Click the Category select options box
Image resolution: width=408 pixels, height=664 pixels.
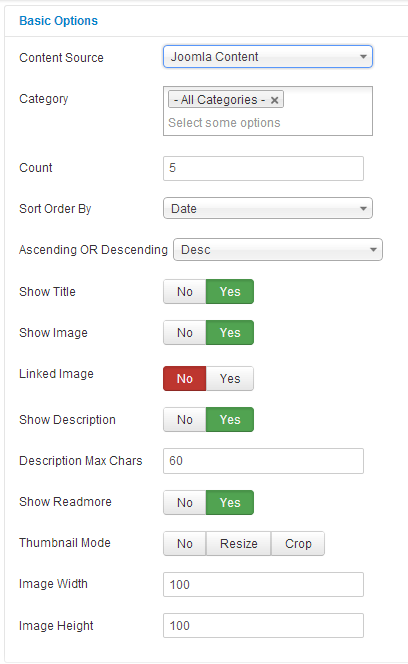268,123
